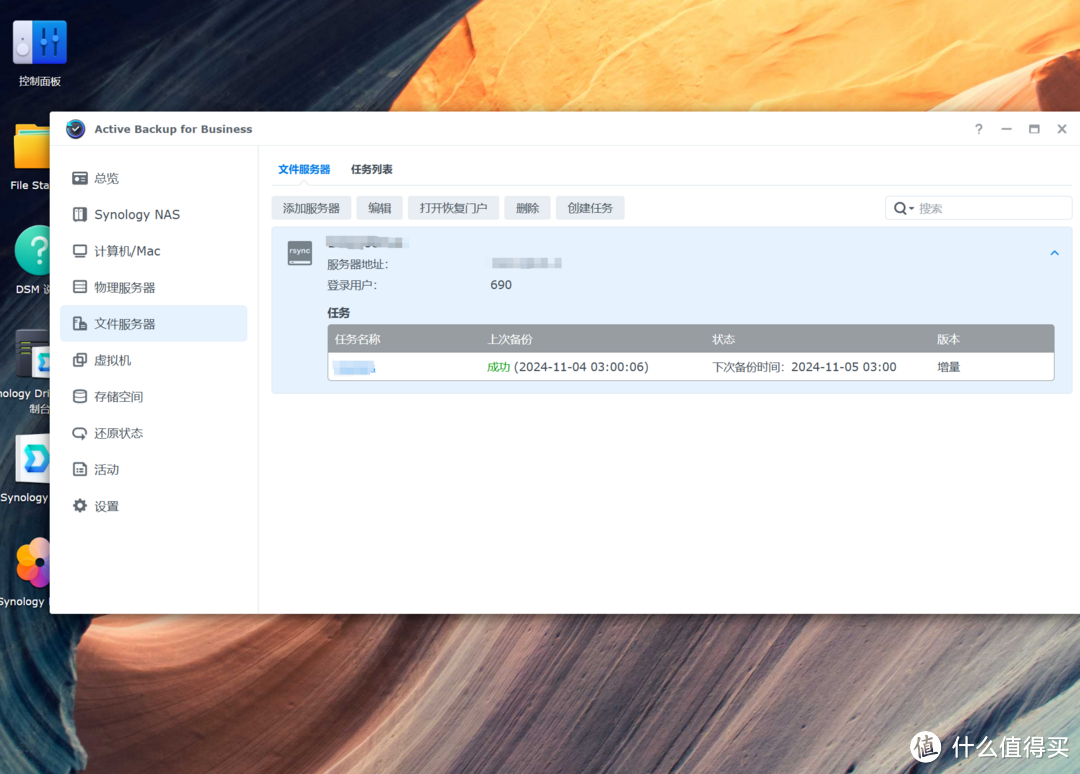
Task: Click the help question mark icon
Action: 978,129
